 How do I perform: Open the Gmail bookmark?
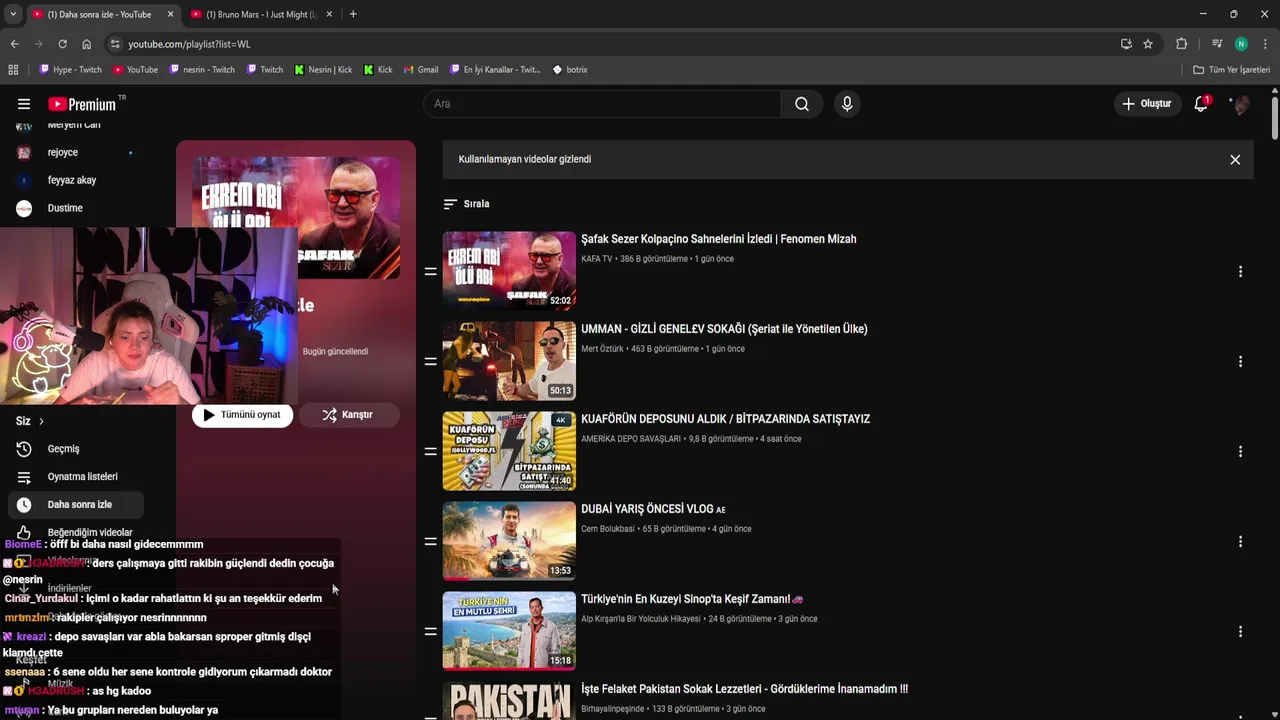tap(420, 70)
